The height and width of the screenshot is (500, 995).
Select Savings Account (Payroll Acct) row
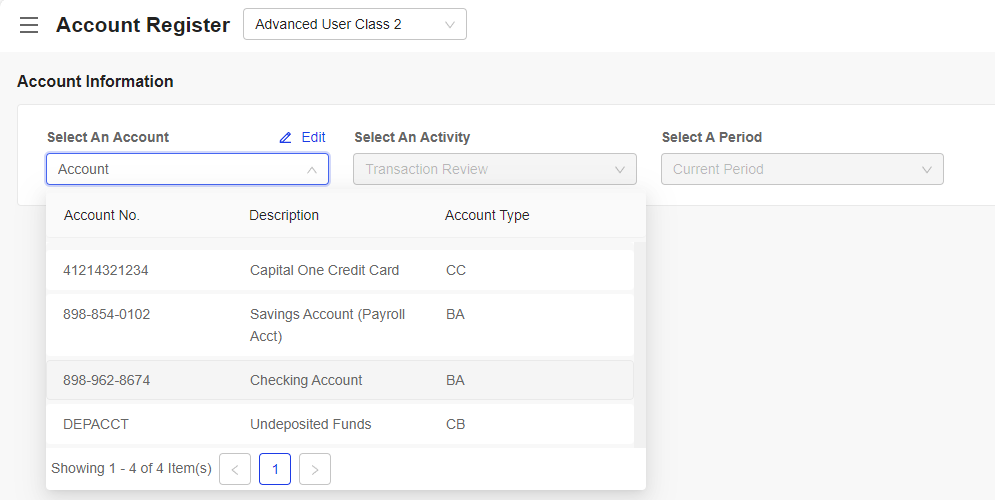[x=340, y=325]
